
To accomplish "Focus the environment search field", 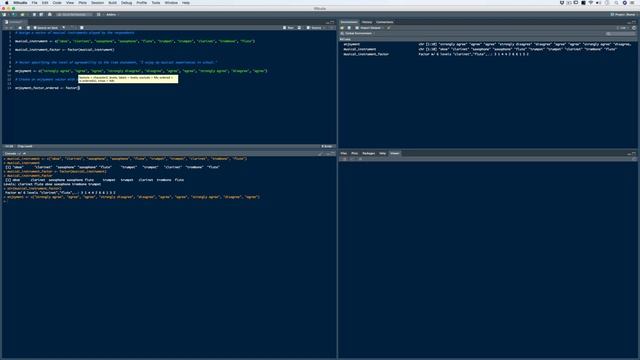I will [620, 33].
